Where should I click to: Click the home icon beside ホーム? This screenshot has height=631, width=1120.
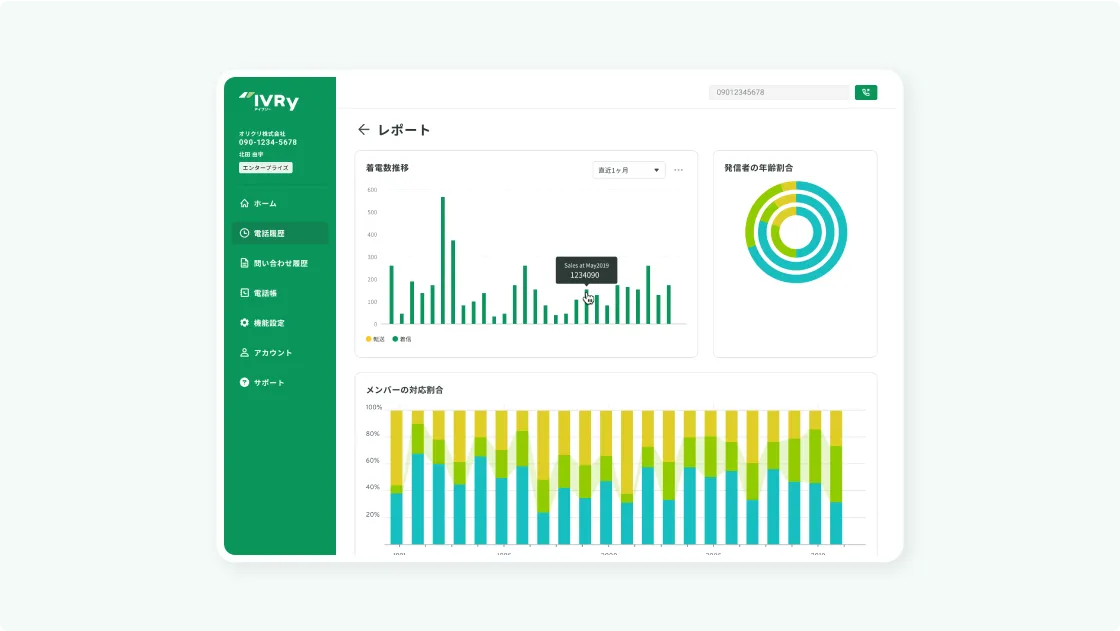(244, 203)
